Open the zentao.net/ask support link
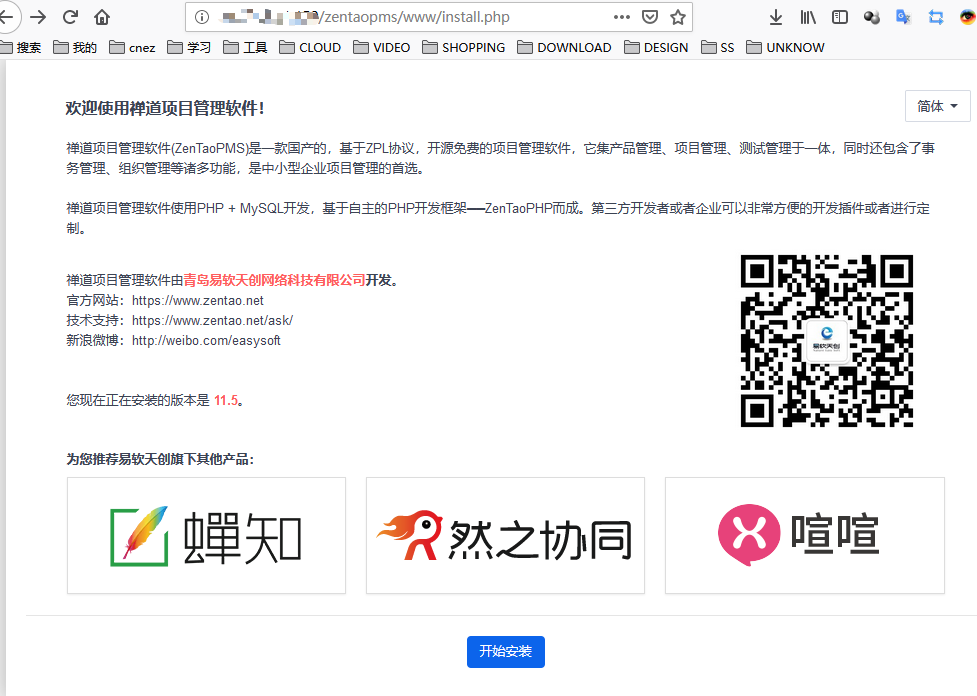 [x=212, y=320]
